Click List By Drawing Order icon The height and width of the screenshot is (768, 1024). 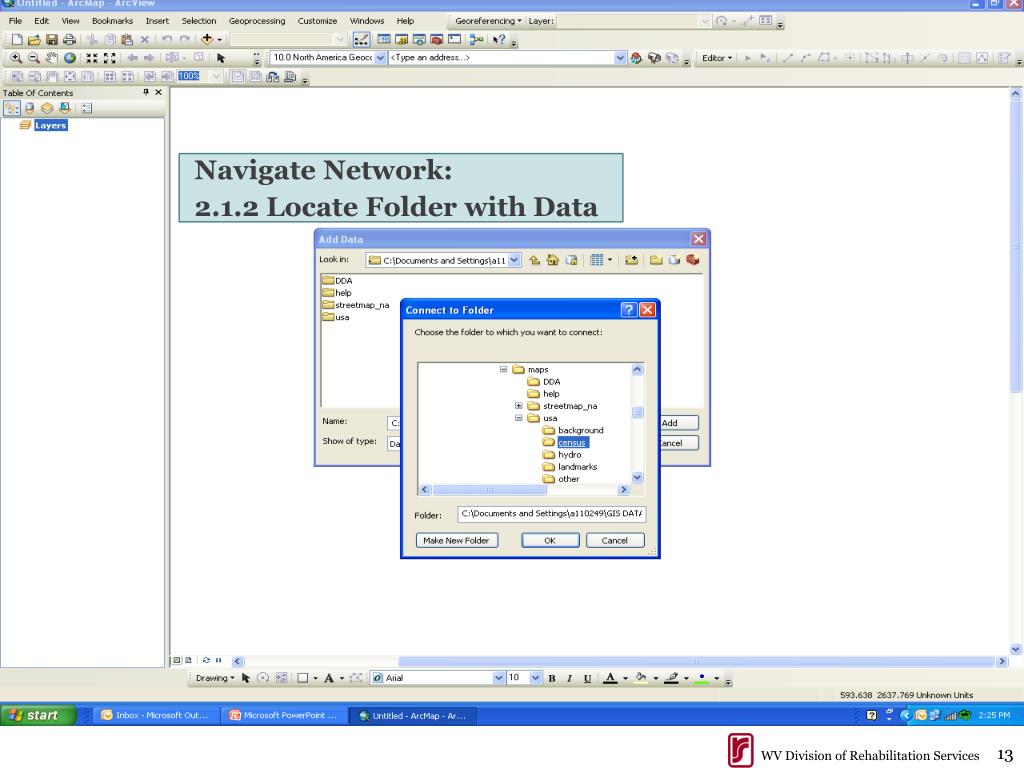point(12,108)
